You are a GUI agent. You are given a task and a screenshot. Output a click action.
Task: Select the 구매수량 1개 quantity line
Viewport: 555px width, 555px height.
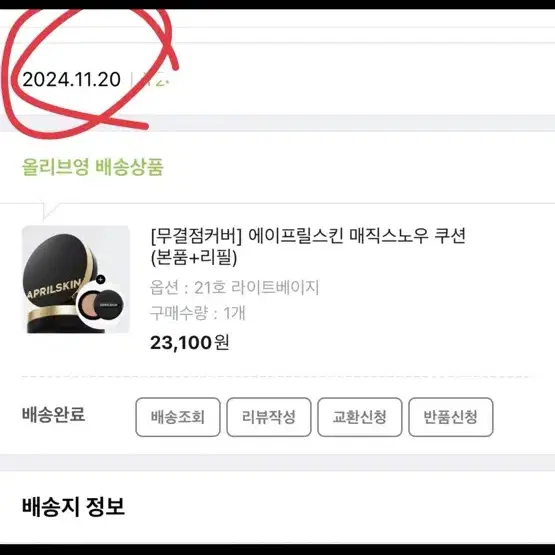pos(198,313)
